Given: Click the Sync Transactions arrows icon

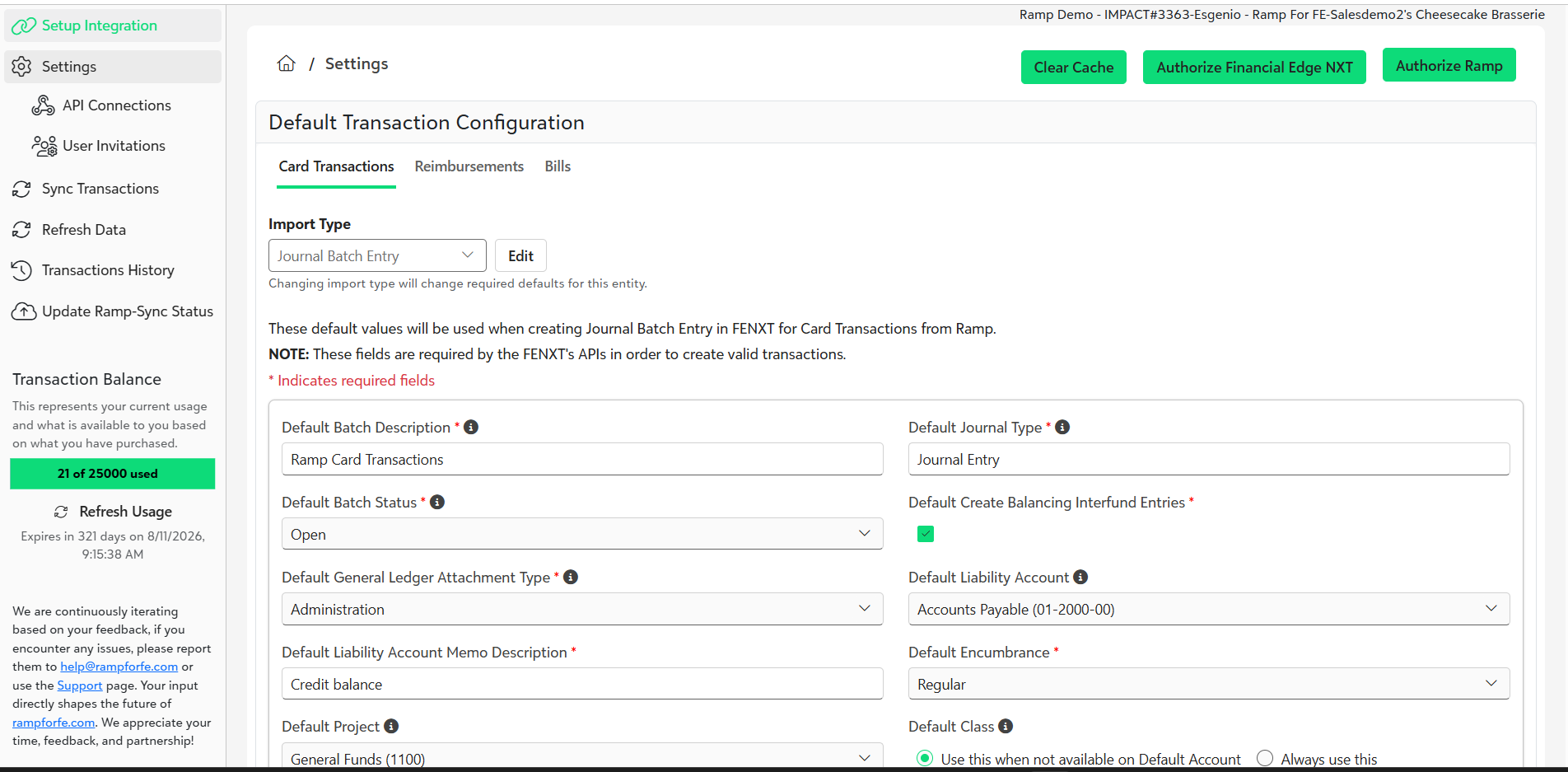Looking at the screenshot, I should click(21, 189).
